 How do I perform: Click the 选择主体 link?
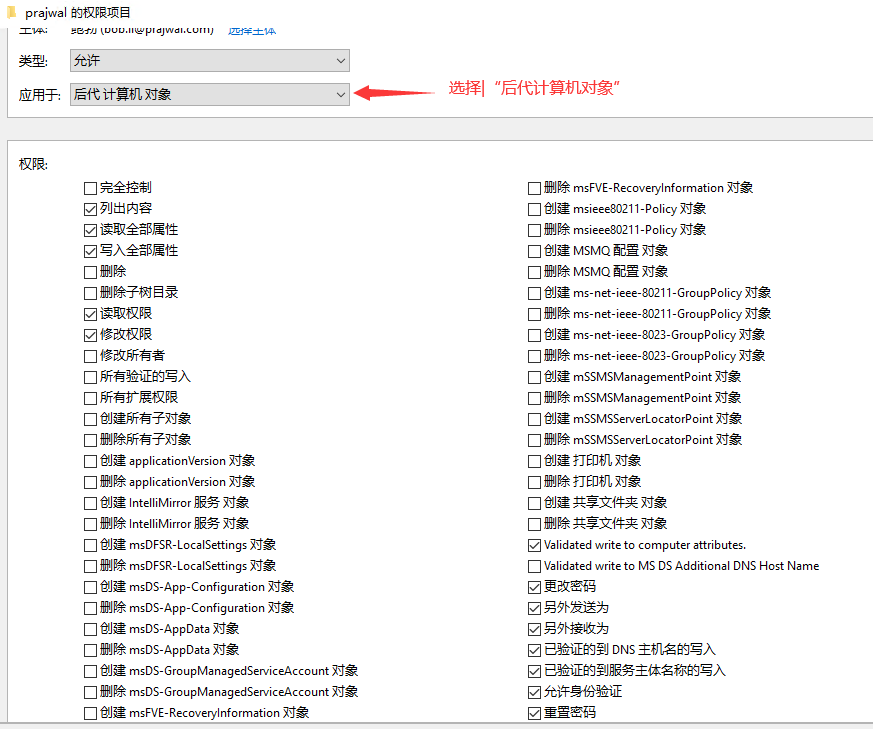252,31
